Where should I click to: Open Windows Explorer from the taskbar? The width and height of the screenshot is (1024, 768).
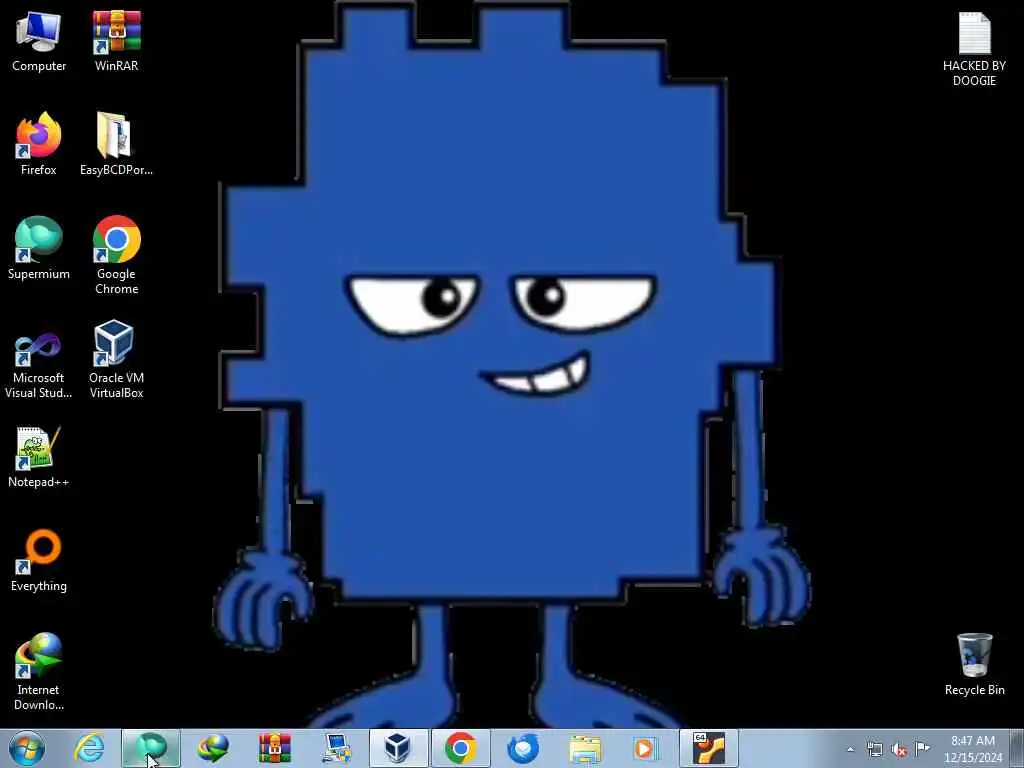(585, 748)
